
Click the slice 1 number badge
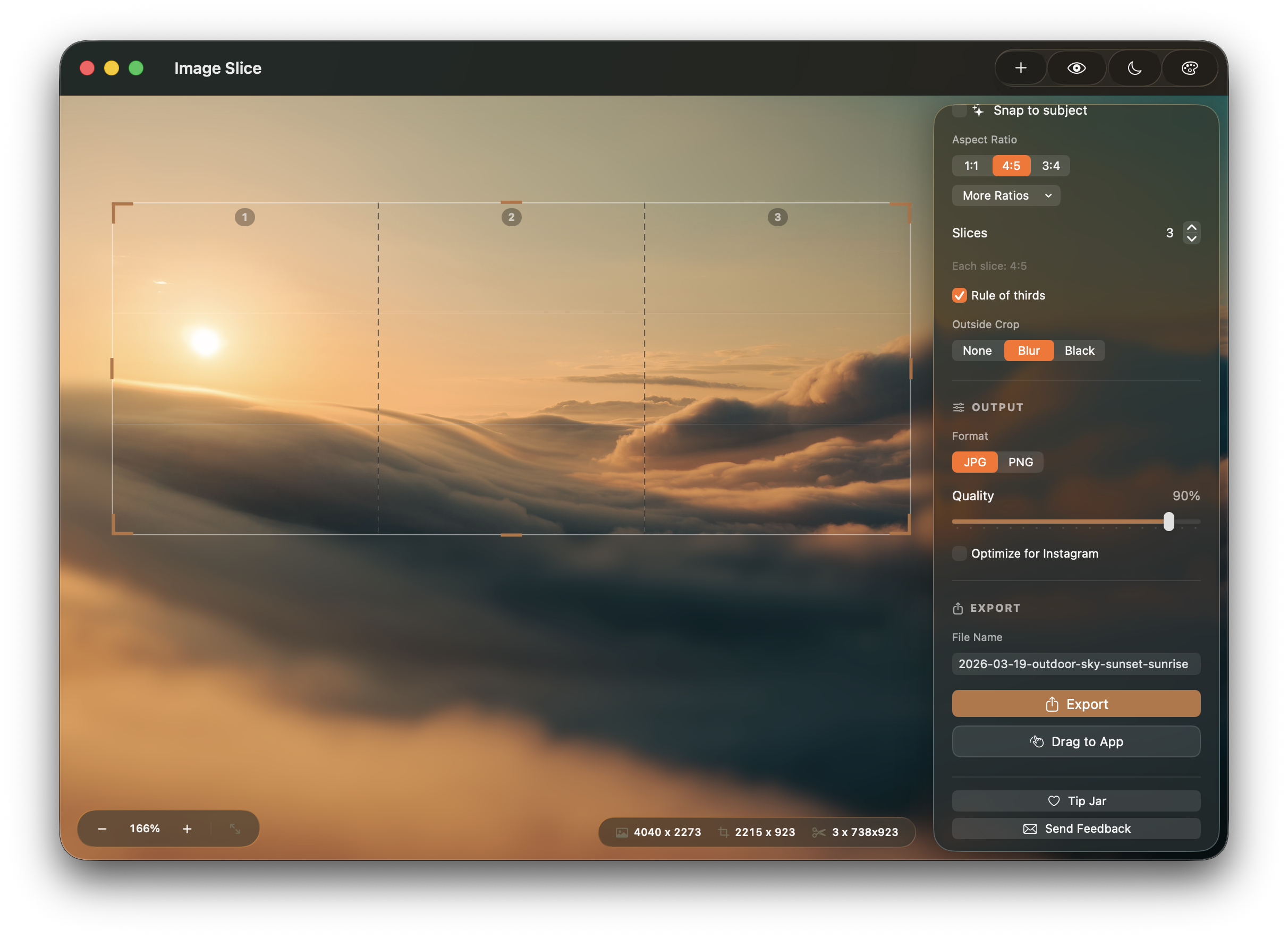pos(245,217)
